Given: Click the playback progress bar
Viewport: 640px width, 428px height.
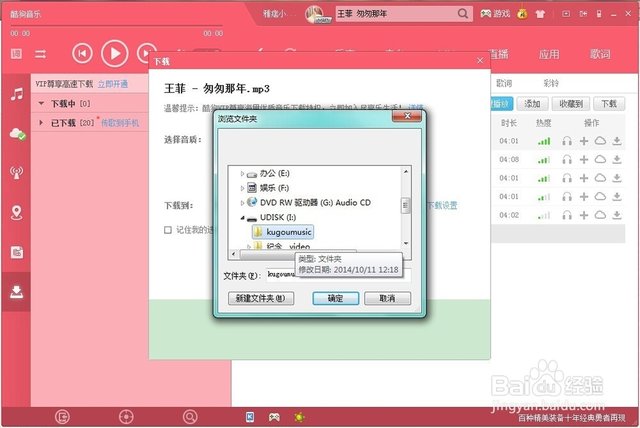Looking at the screenshot, I should pyautogui.click(x=116, y=26).
